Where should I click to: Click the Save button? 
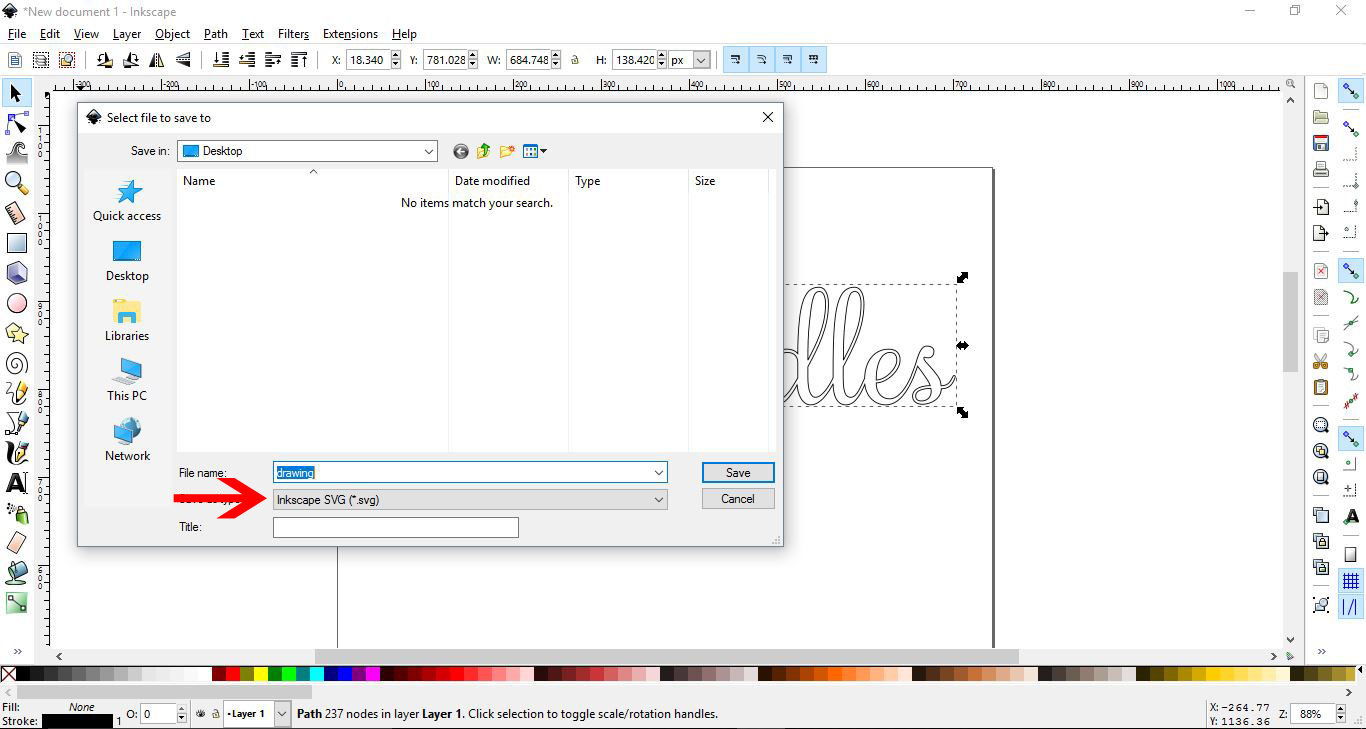point(738,473)
